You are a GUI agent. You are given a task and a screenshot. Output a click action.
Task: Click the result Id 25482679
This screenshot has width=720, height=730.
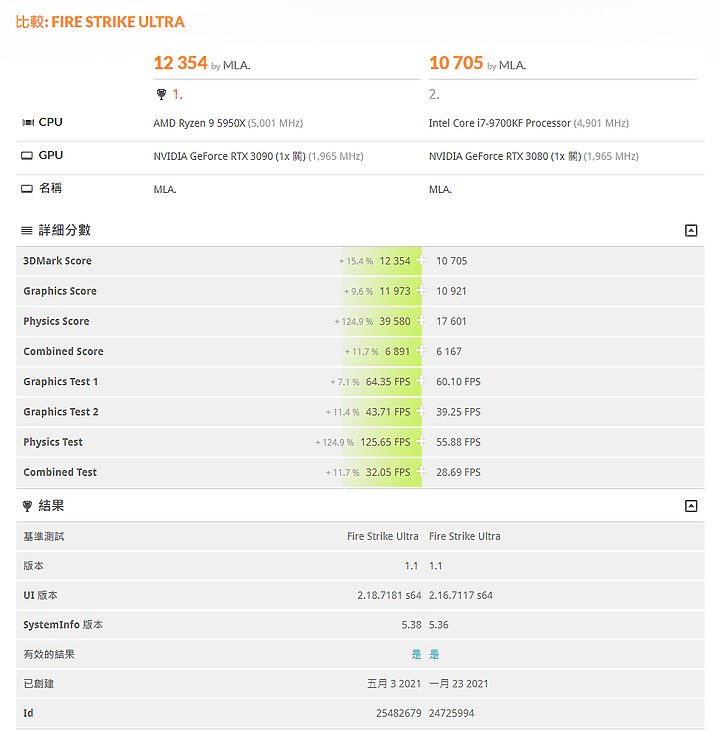[x=398, y=713]
